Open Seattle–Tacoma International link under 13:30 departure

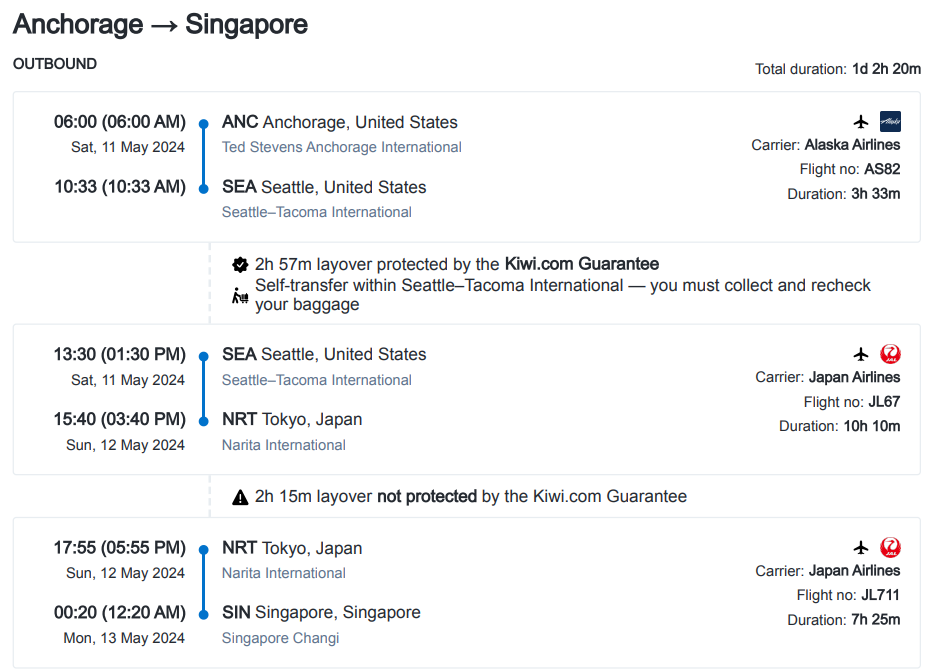point(316,380)
